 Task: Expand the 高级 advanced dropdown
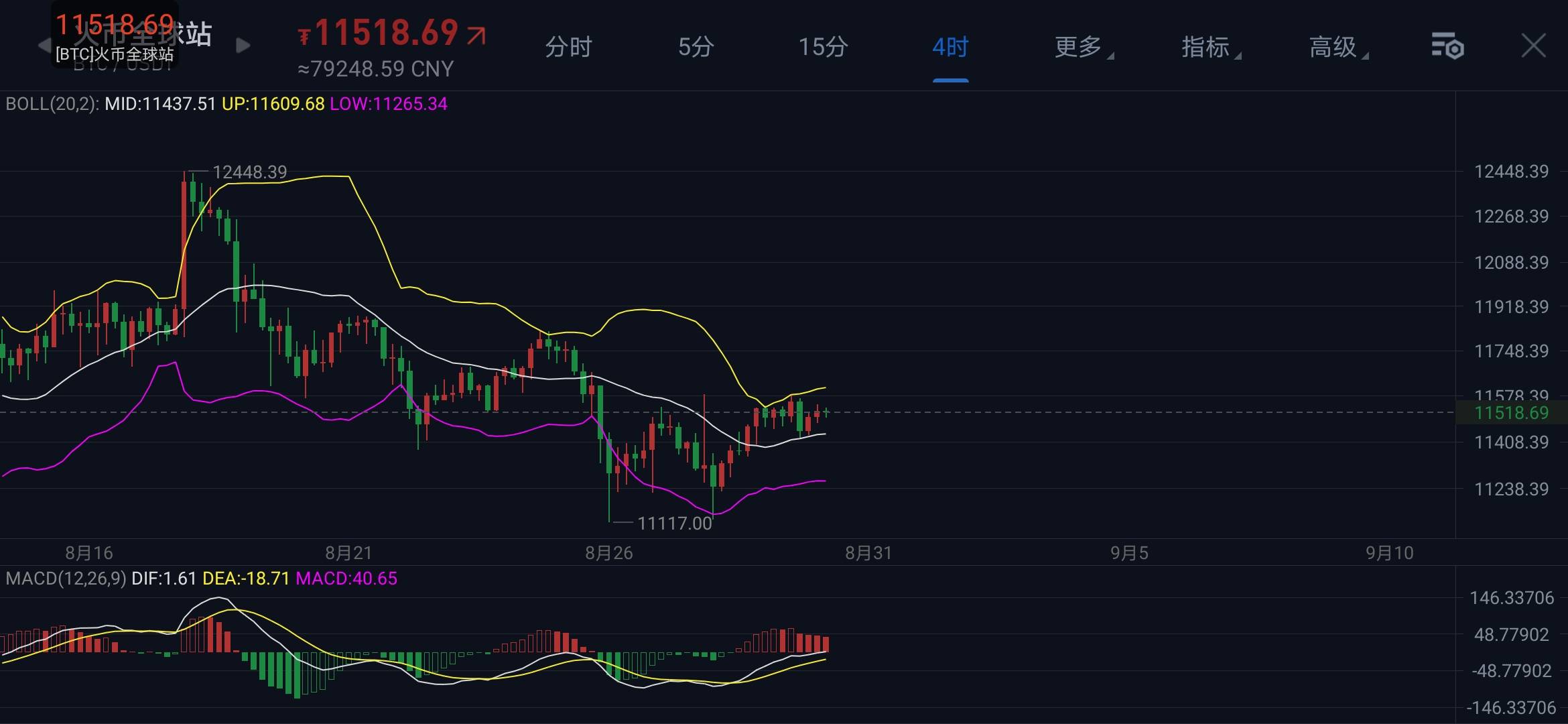[1335, 48]
